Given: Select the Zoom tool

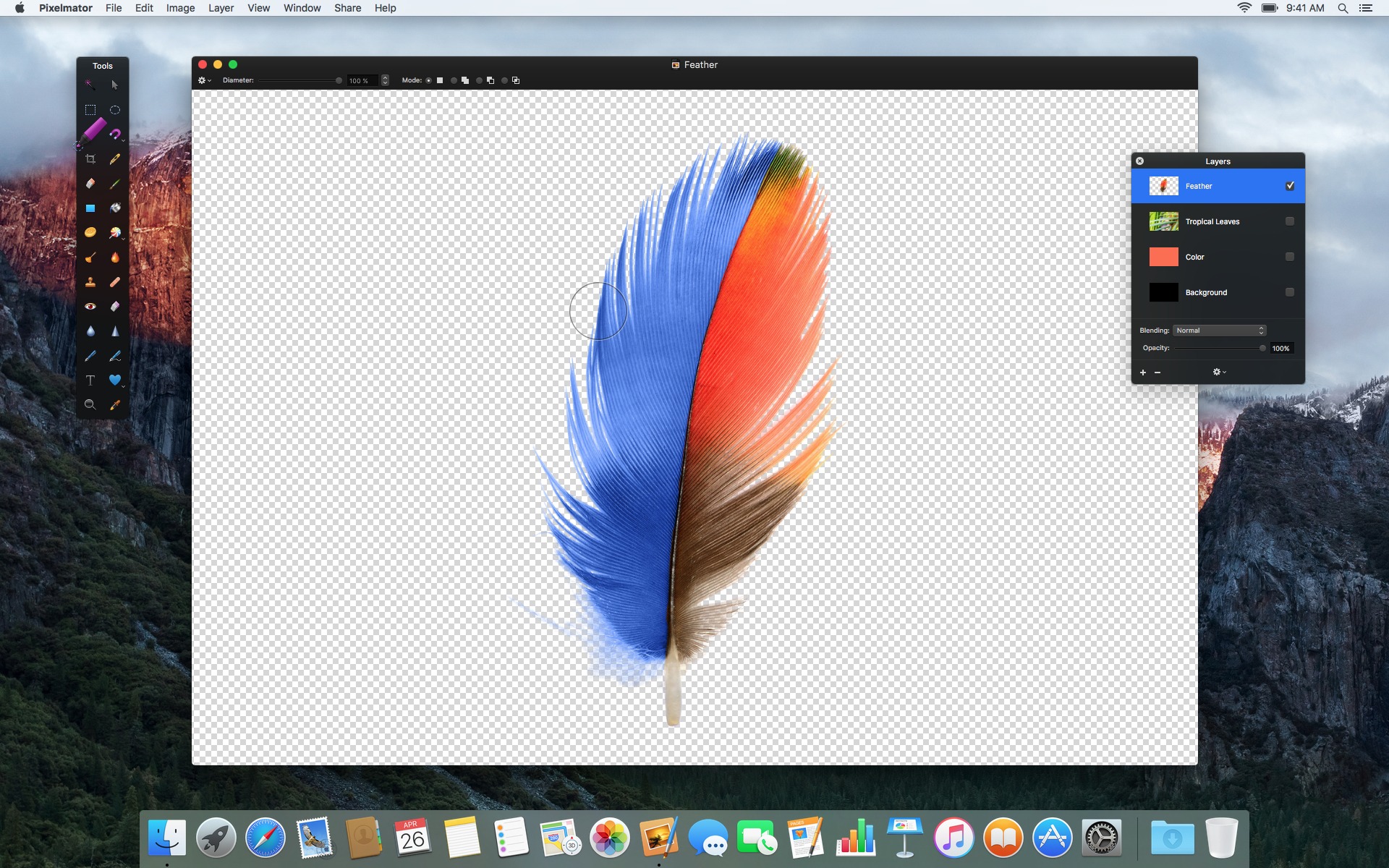Looking at the screenshot, I should coord(89,404).
